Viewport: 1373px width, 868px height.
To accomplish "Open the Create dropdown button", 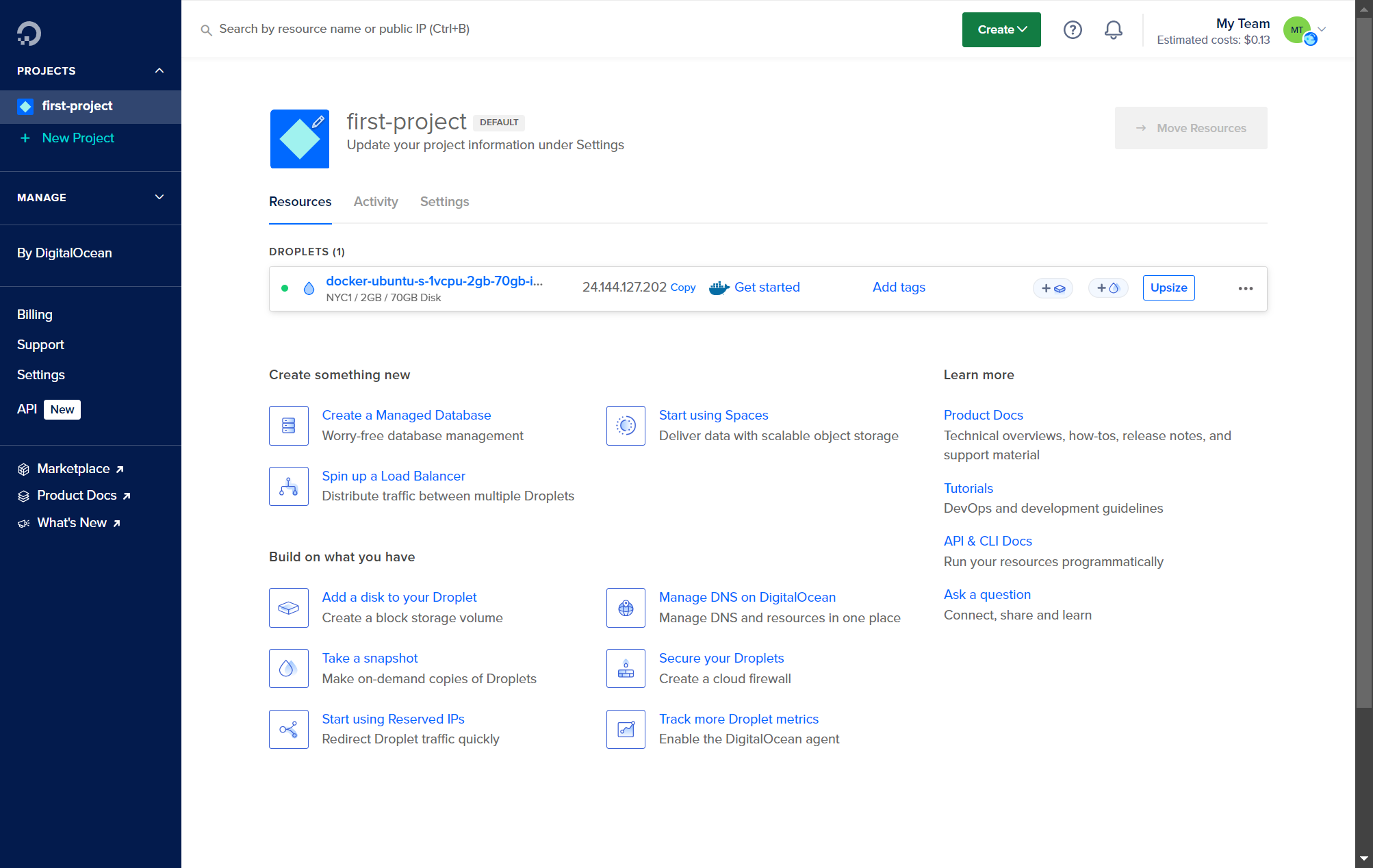I will pyautogui.click(x=1001, y=29).
